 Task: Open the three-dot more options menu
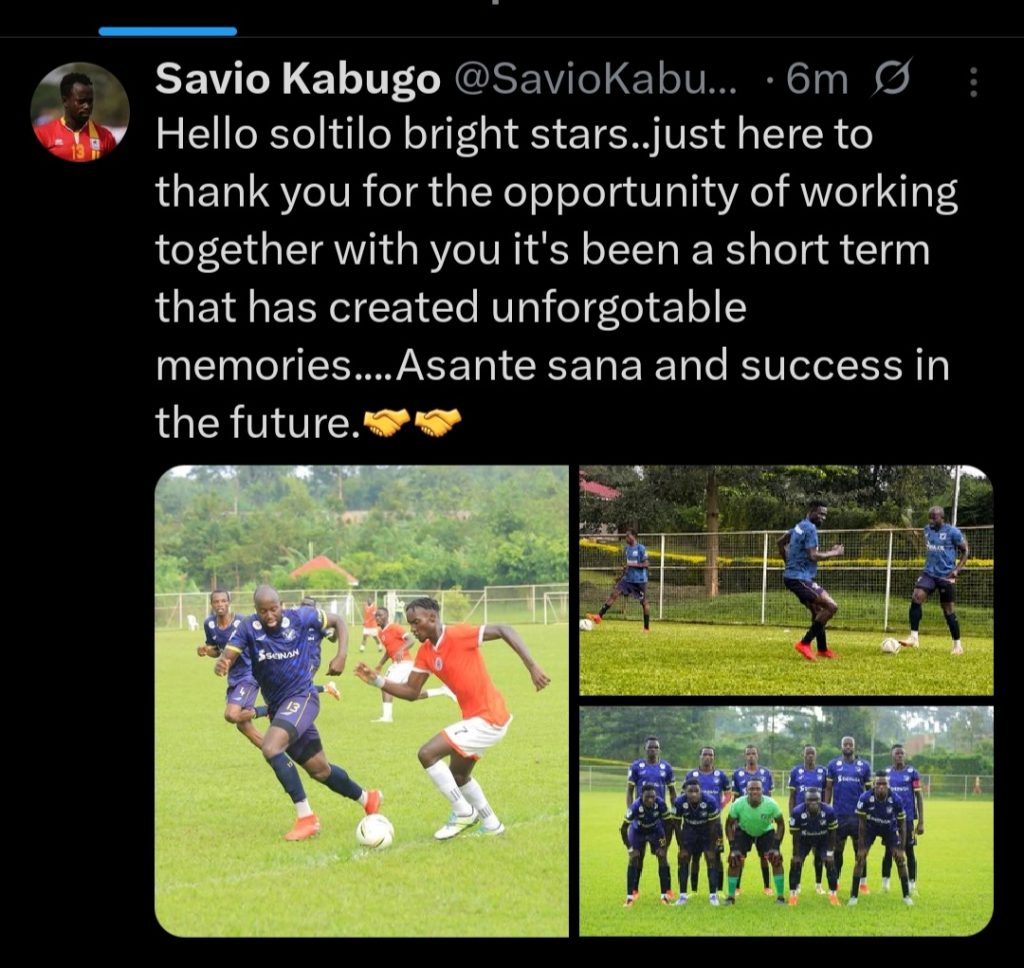(x=973, y=82)
